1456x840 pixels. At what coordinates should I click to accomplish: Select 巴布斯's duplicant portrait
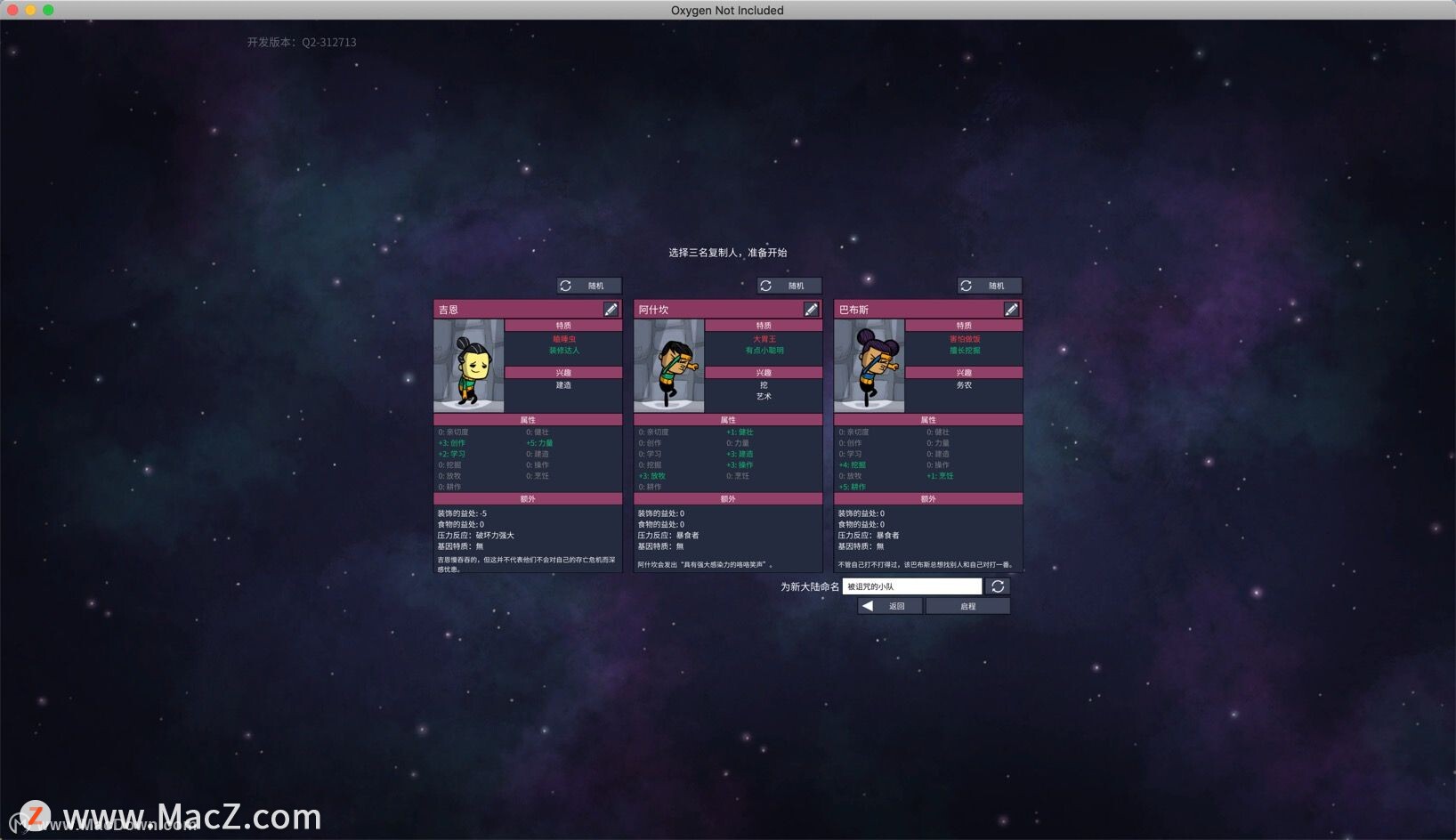[x=869, y=366]
